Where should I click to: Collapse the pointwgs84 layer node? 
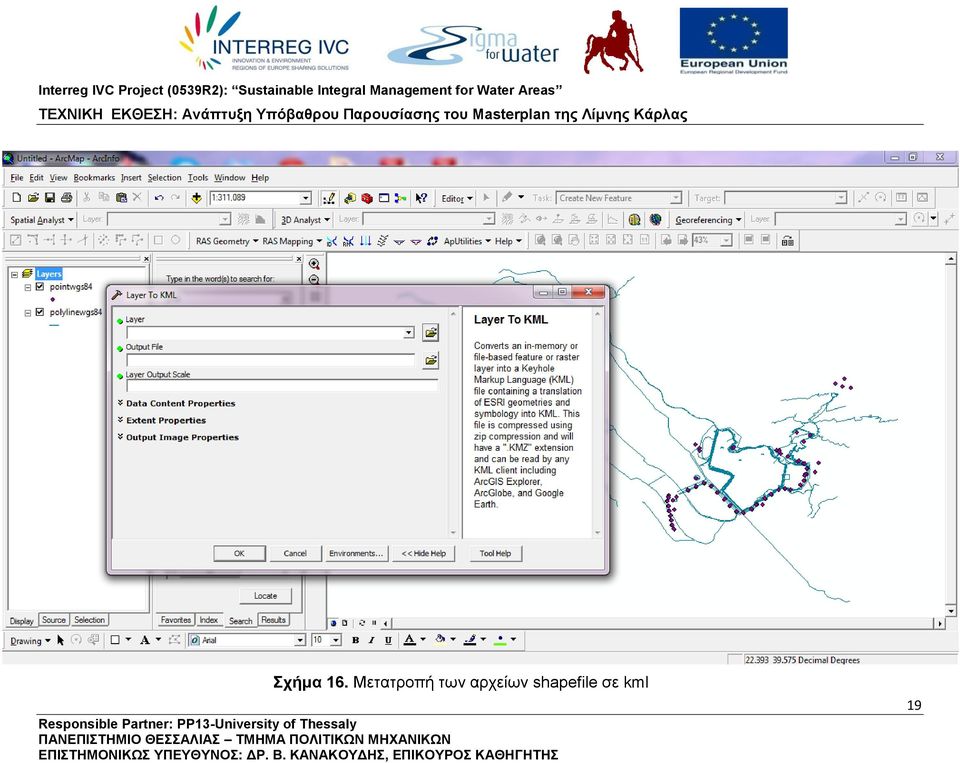28,287
